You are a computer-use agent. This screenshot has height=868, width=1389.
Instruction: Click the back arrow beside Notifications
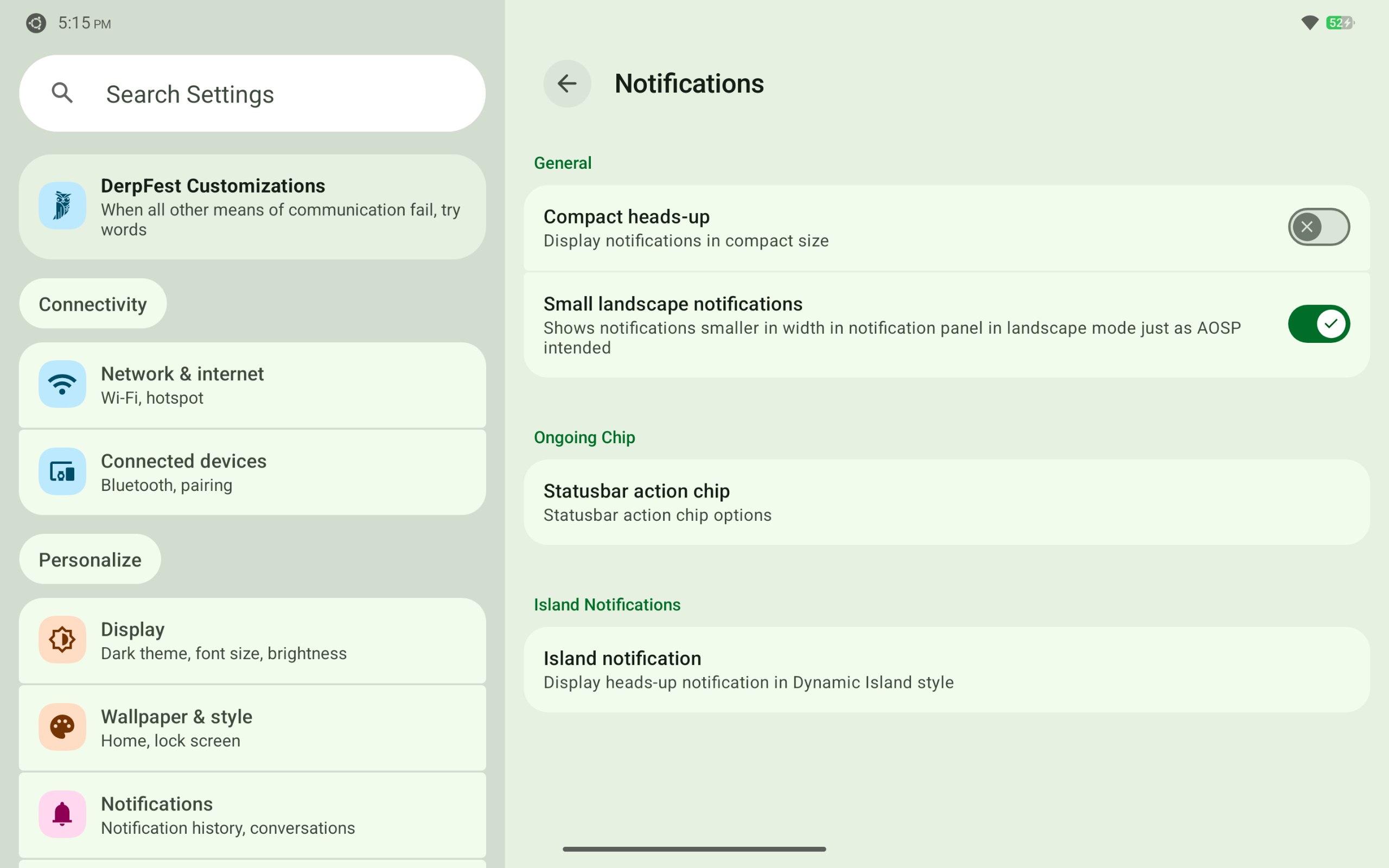(x=566, y=84)
